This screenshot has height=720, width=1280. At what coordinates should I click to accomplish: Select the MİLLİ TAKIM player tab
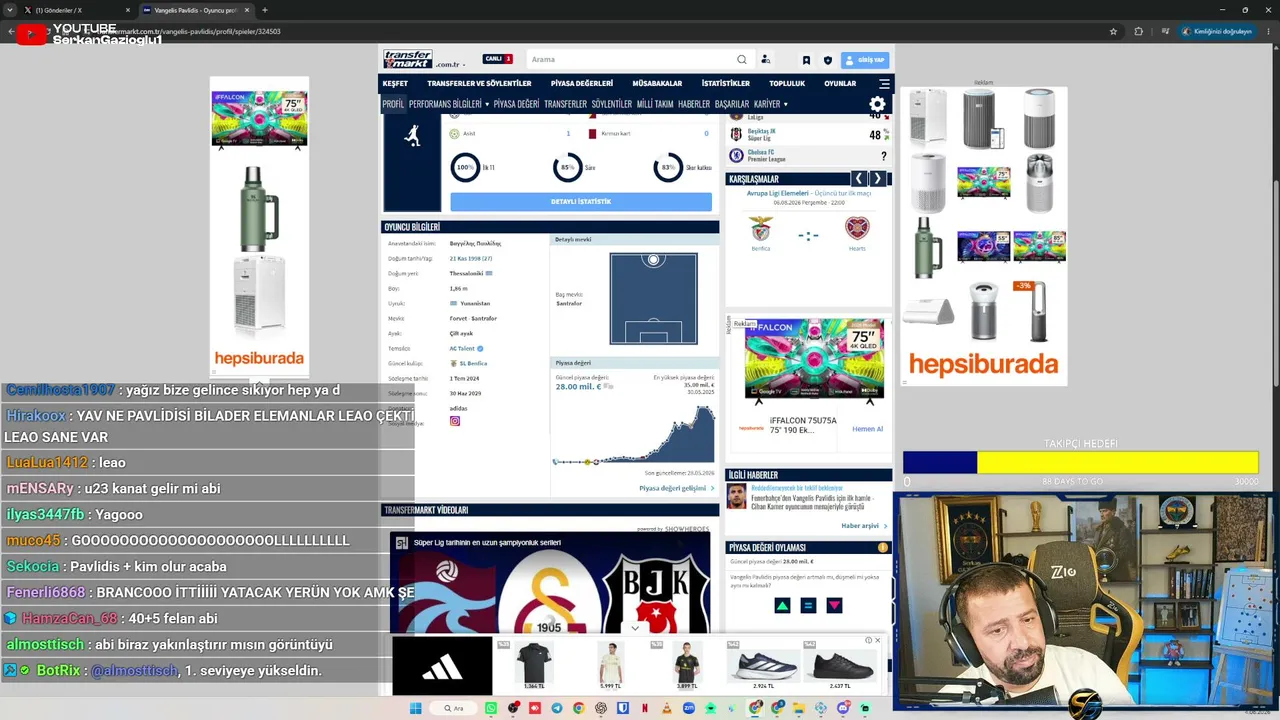pos(655,104)
